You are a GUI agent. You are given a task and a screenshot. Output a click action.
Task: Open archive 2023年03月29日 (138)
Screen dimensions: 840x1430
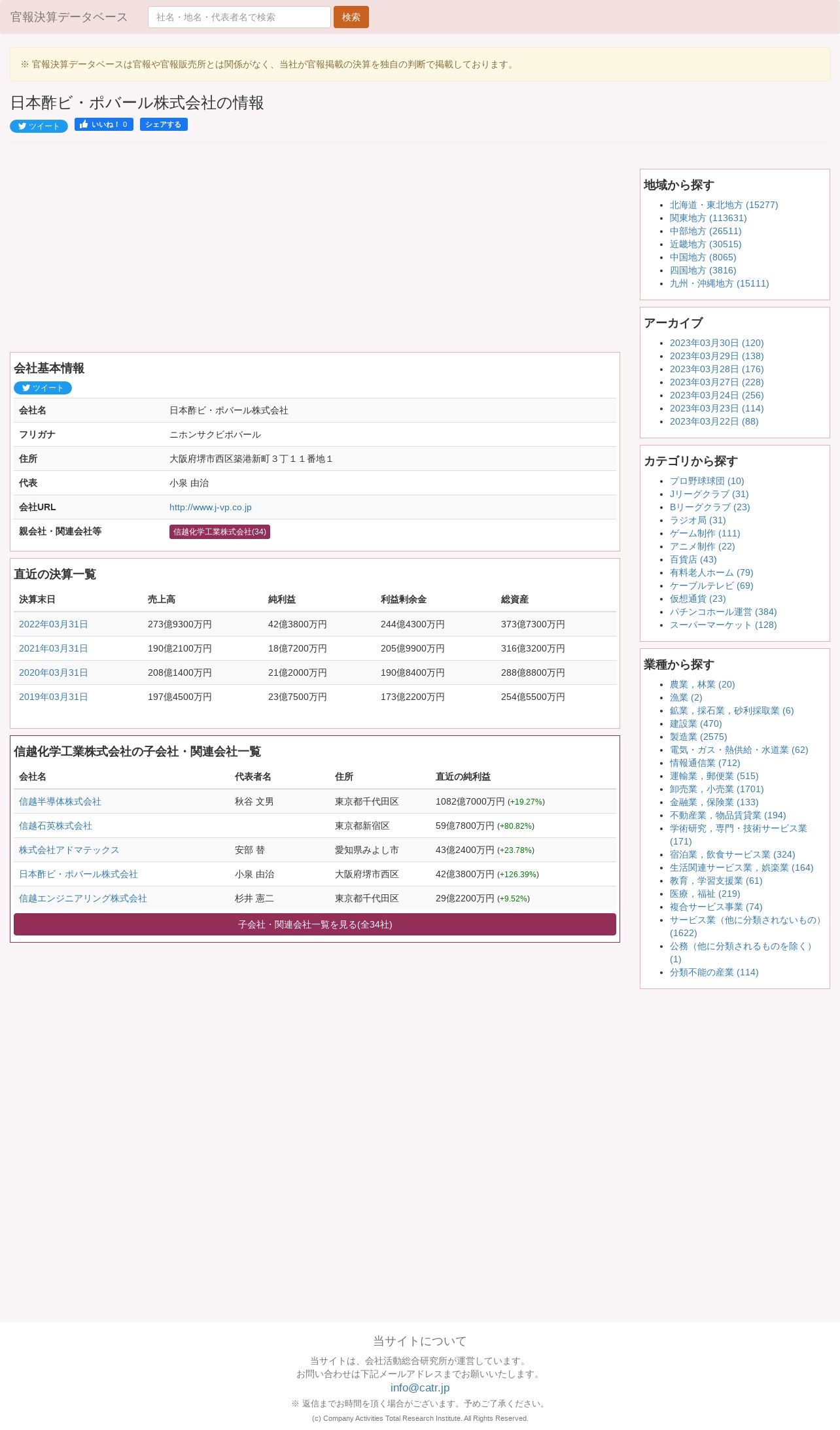tap(716, 357)
